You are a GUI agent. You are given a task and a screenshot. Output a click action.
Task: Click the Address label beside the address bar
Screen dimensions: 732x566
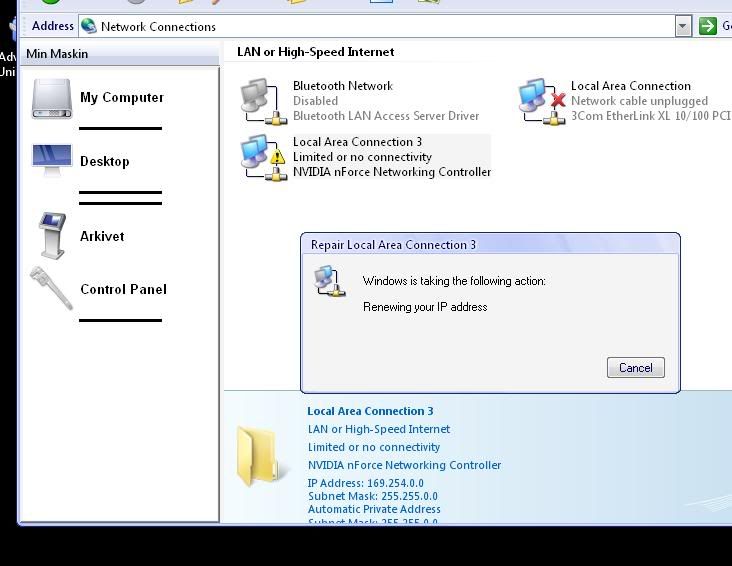tap(53, 26)
